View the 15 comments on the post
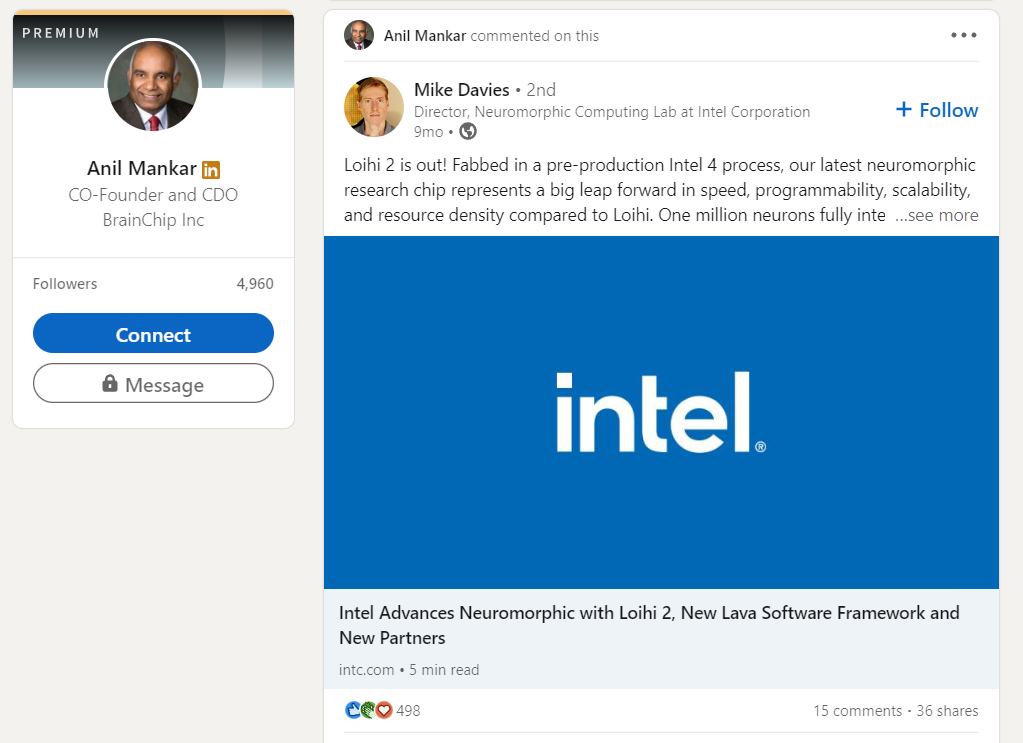The image size is (1023, 743). (857, 711)
